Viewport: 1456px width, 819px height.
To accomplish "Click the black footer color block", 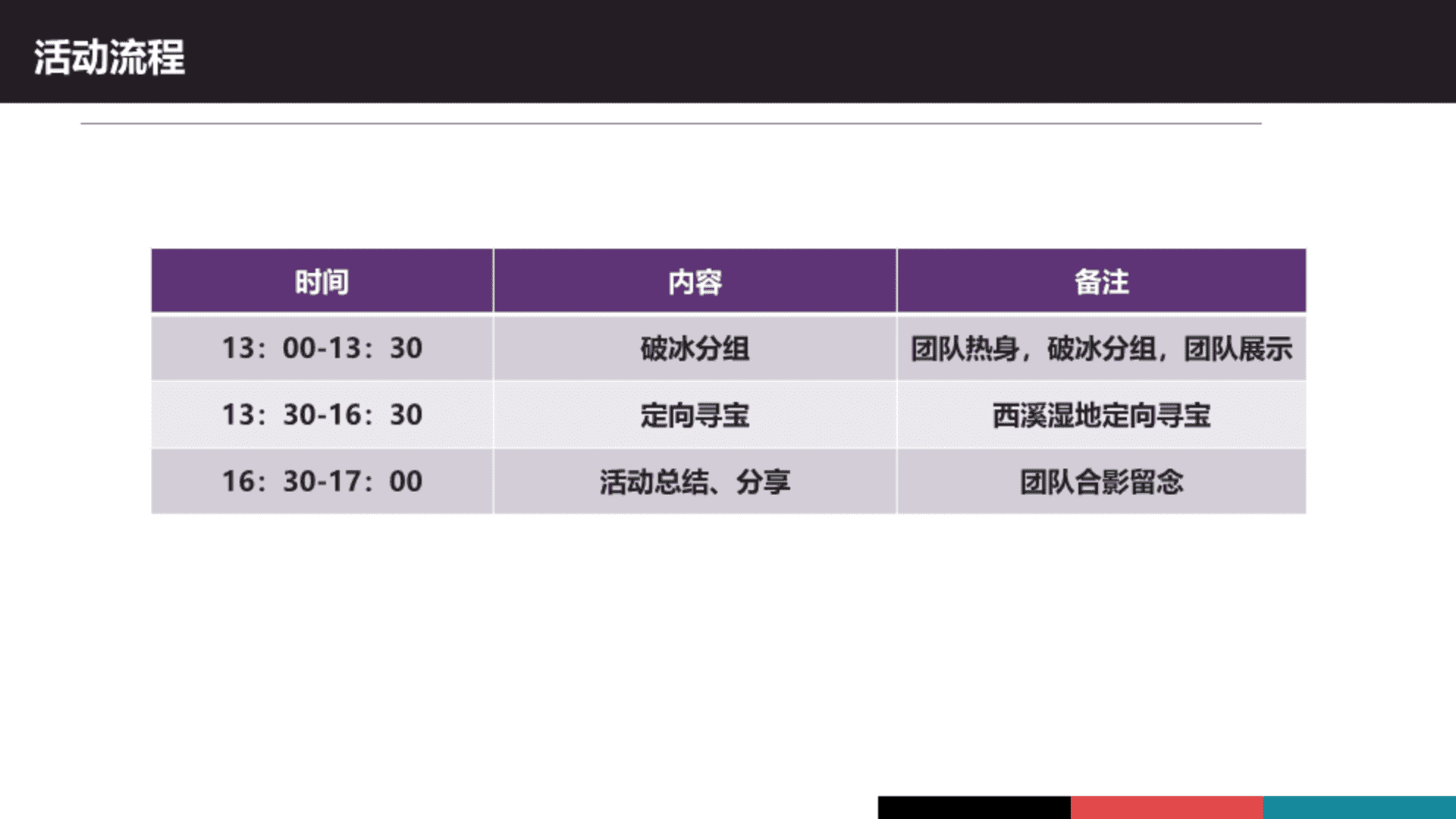I will [x=974, y=807].
